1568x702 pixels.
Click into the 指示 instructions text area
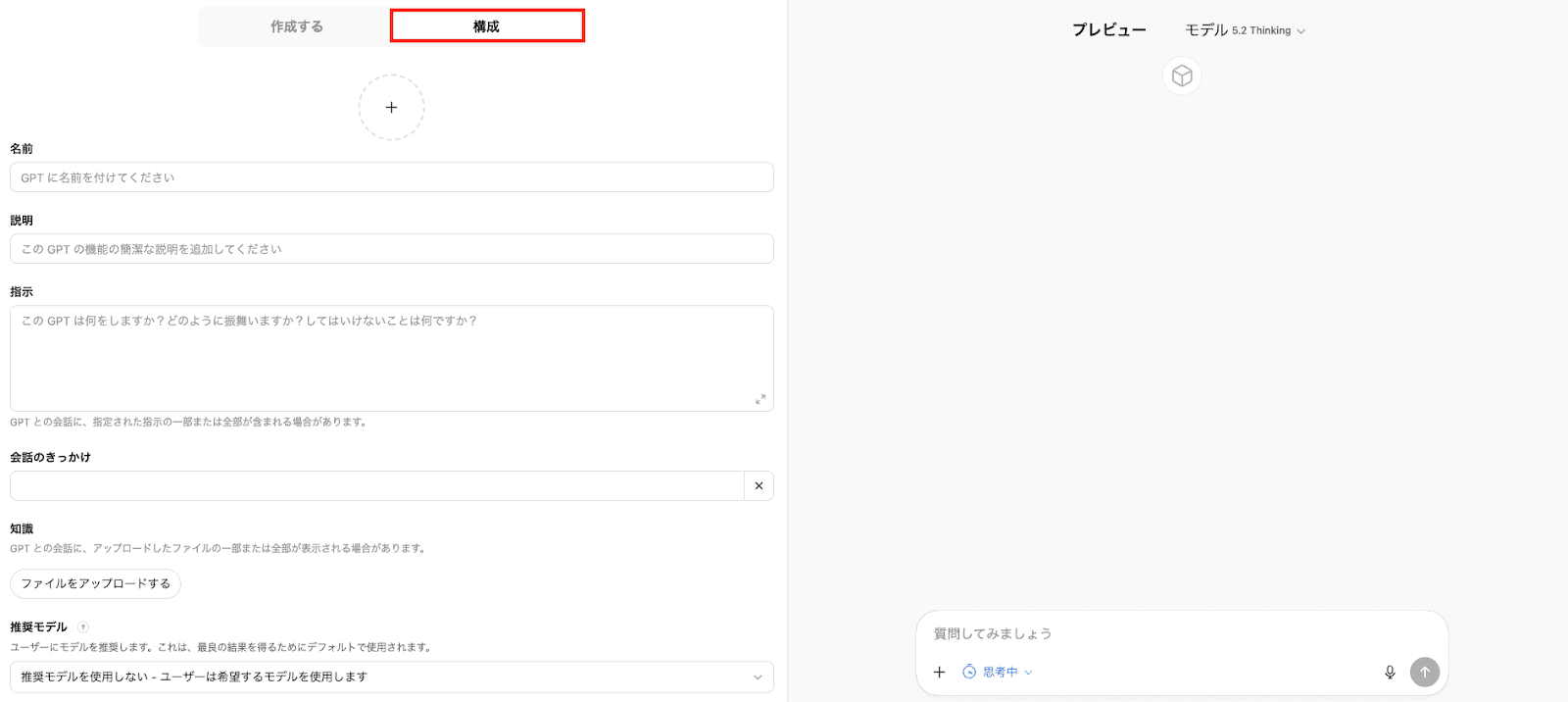pos(391,358)
